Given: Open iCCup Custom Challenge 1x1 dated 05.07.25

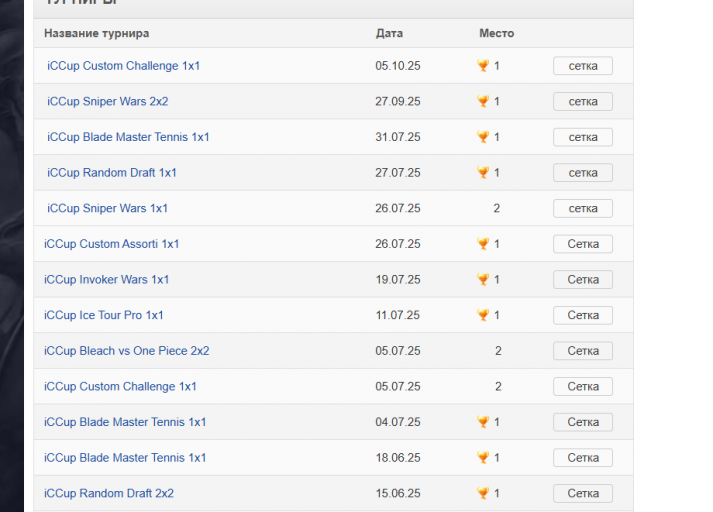Looking at the screenshot, I should point(120,387).
